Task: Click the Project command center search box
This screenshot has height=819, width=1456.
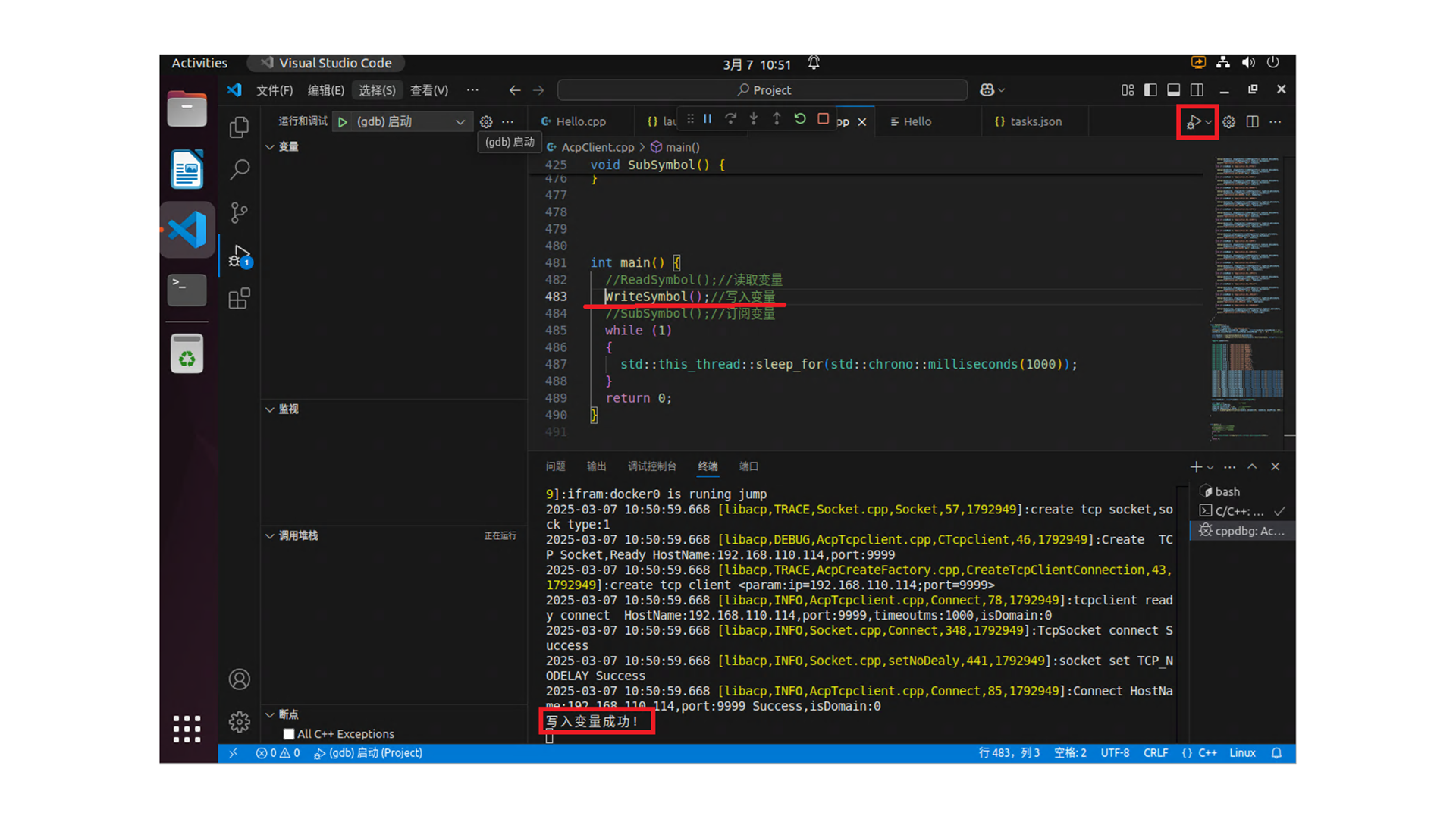Action: 762,90
